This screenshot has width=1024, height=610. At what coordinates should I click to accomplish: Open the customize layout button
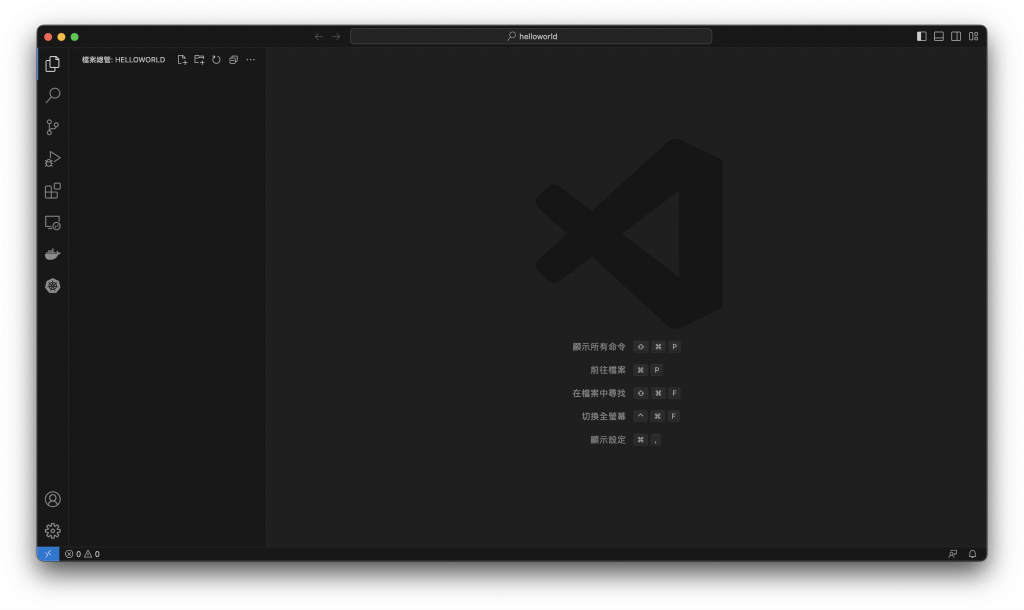pyautogui.click(x=973, y=37)
